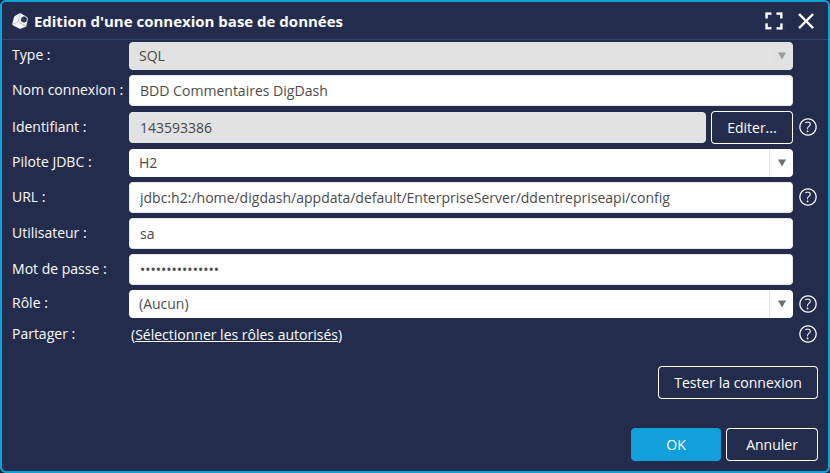Confirm with the OK button
Screen dimensions: 830x473
point(675,444)
